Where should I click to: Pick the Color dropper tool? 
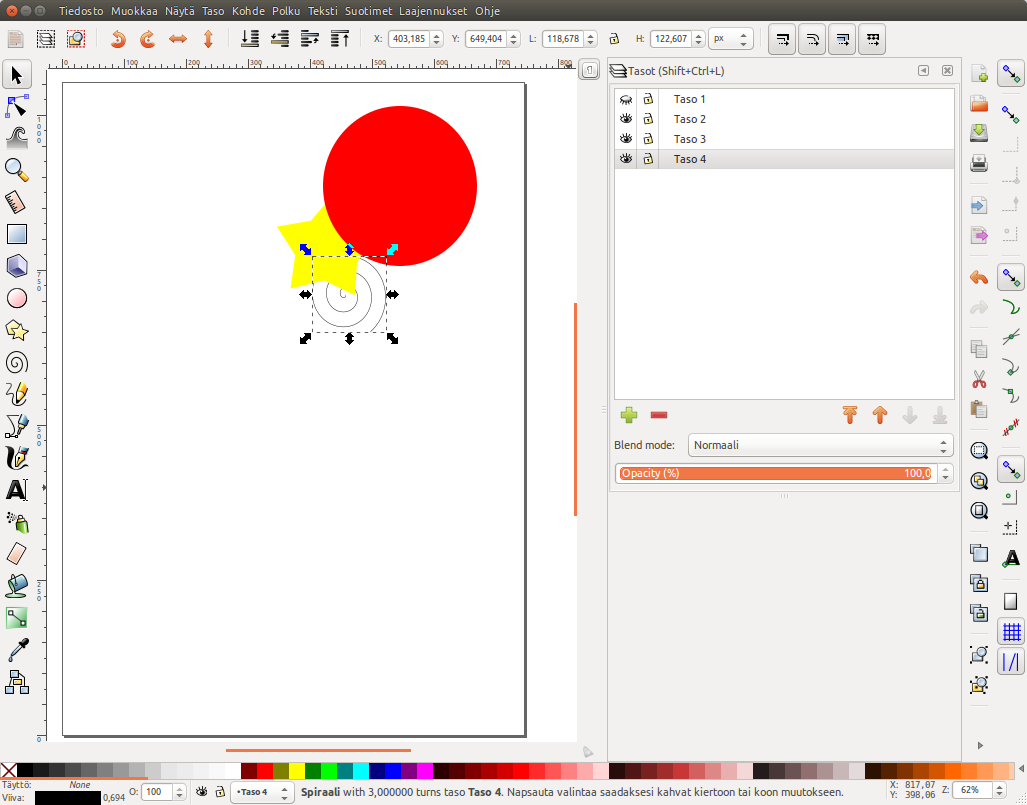(x=17, y=651)
